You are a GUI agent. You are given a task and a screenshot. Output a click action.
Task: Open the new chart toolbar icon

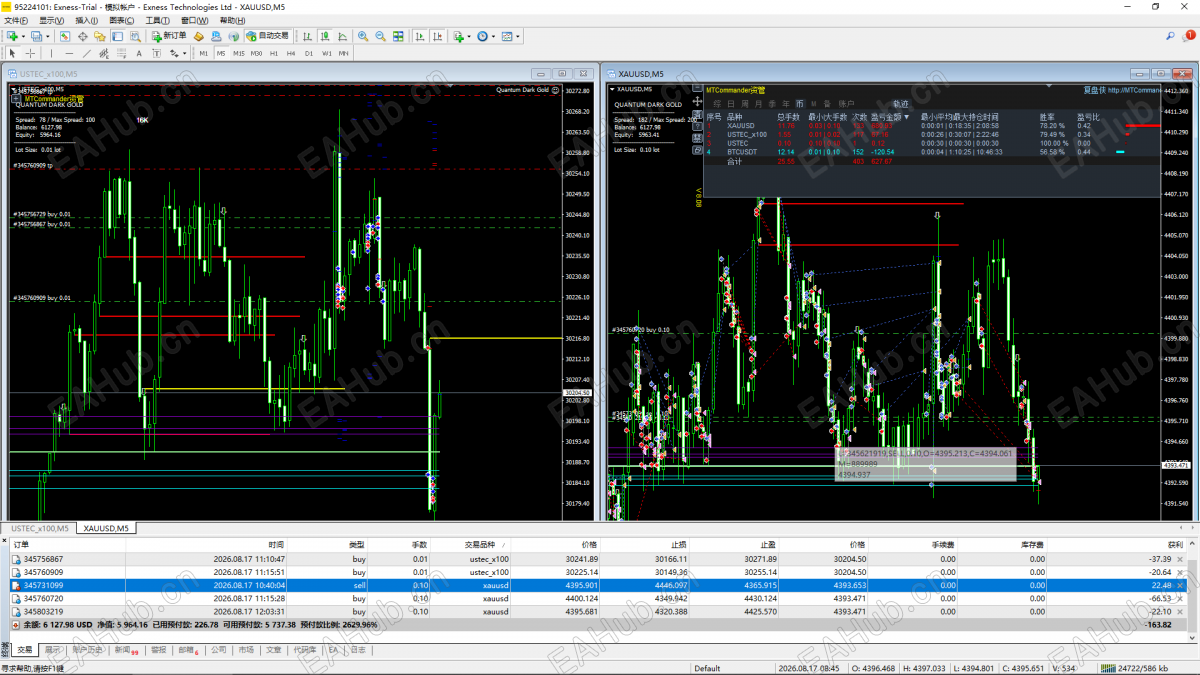(x=12, y=36)
